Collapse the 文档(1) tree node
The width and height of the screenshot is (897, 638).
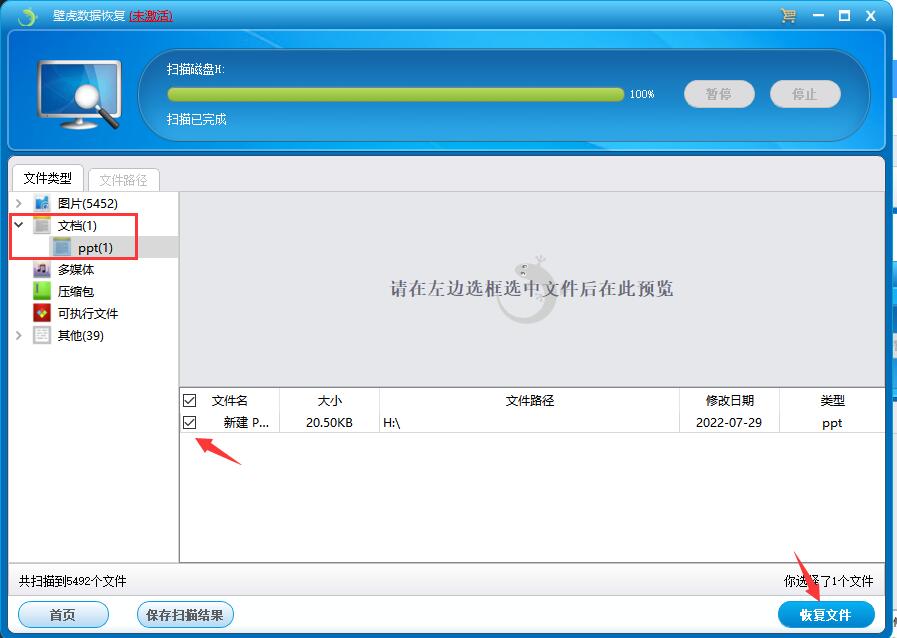pyautogui.click(x=19, y=226)
